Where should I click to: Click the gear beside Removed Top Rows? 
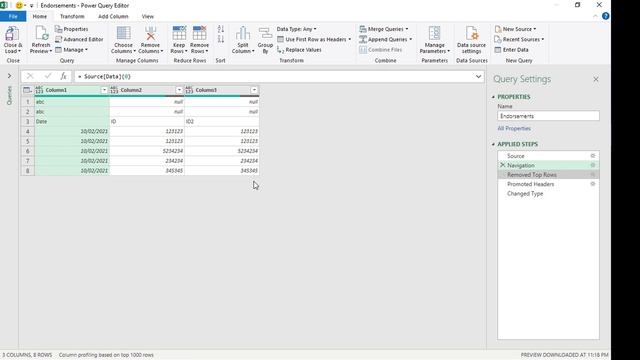pos(593,175)
